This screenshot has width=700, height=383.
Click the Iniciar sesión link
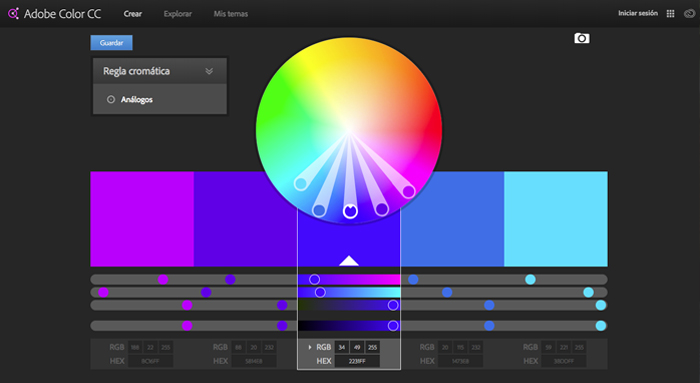coord(638,13)
